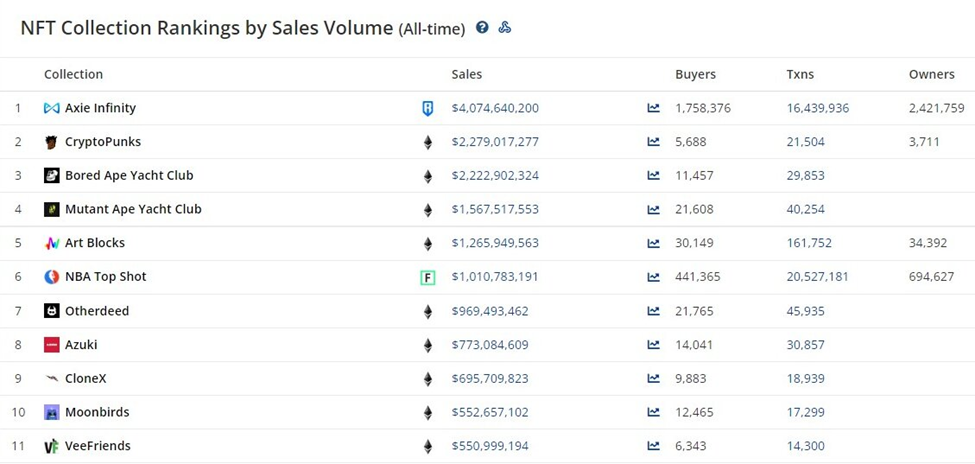
Task: Click the Ronin blockchain icon for Axie Infinity
Action: point(428,108)
